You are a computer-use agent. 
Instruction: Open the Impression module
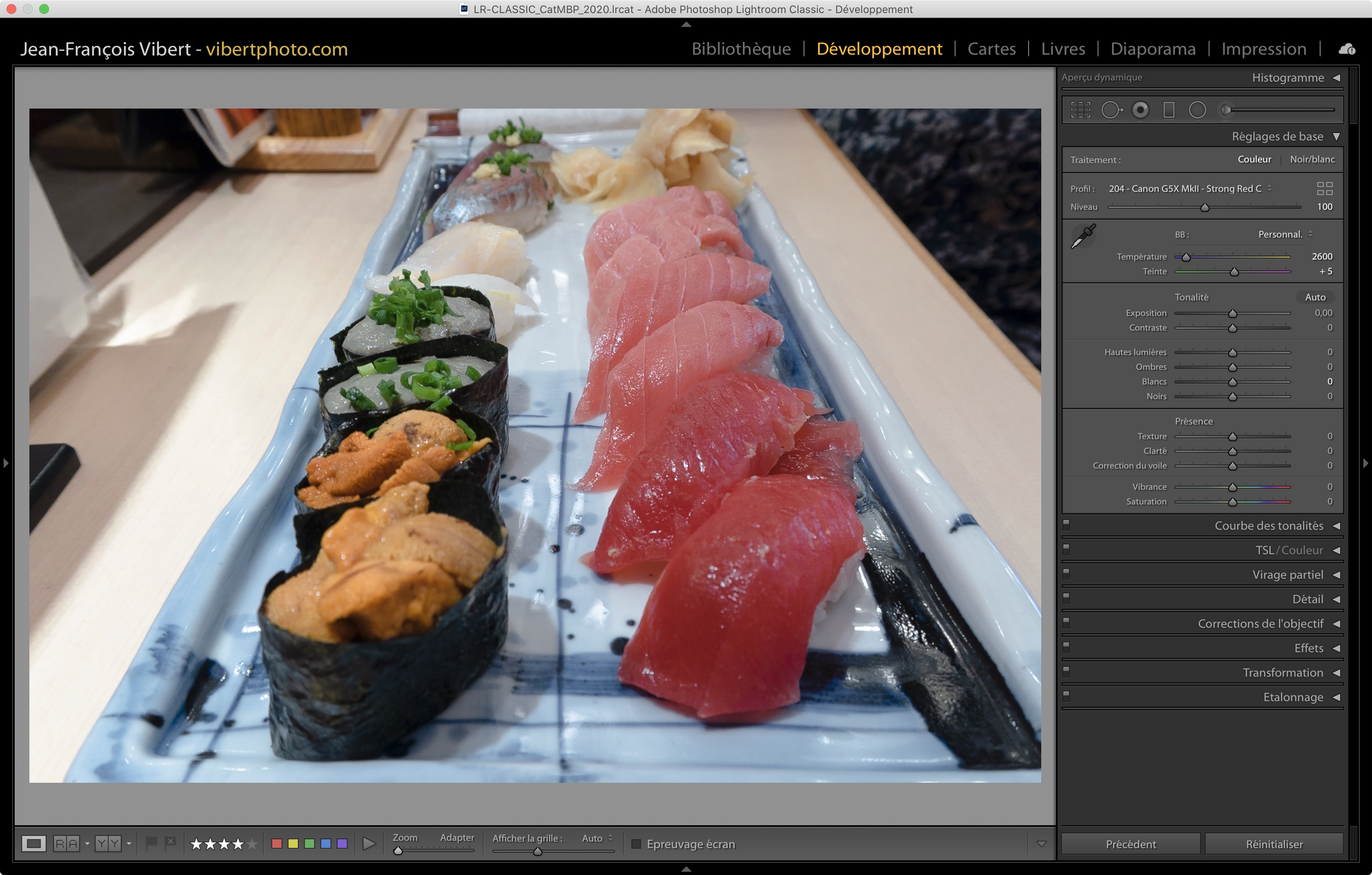1263,49
